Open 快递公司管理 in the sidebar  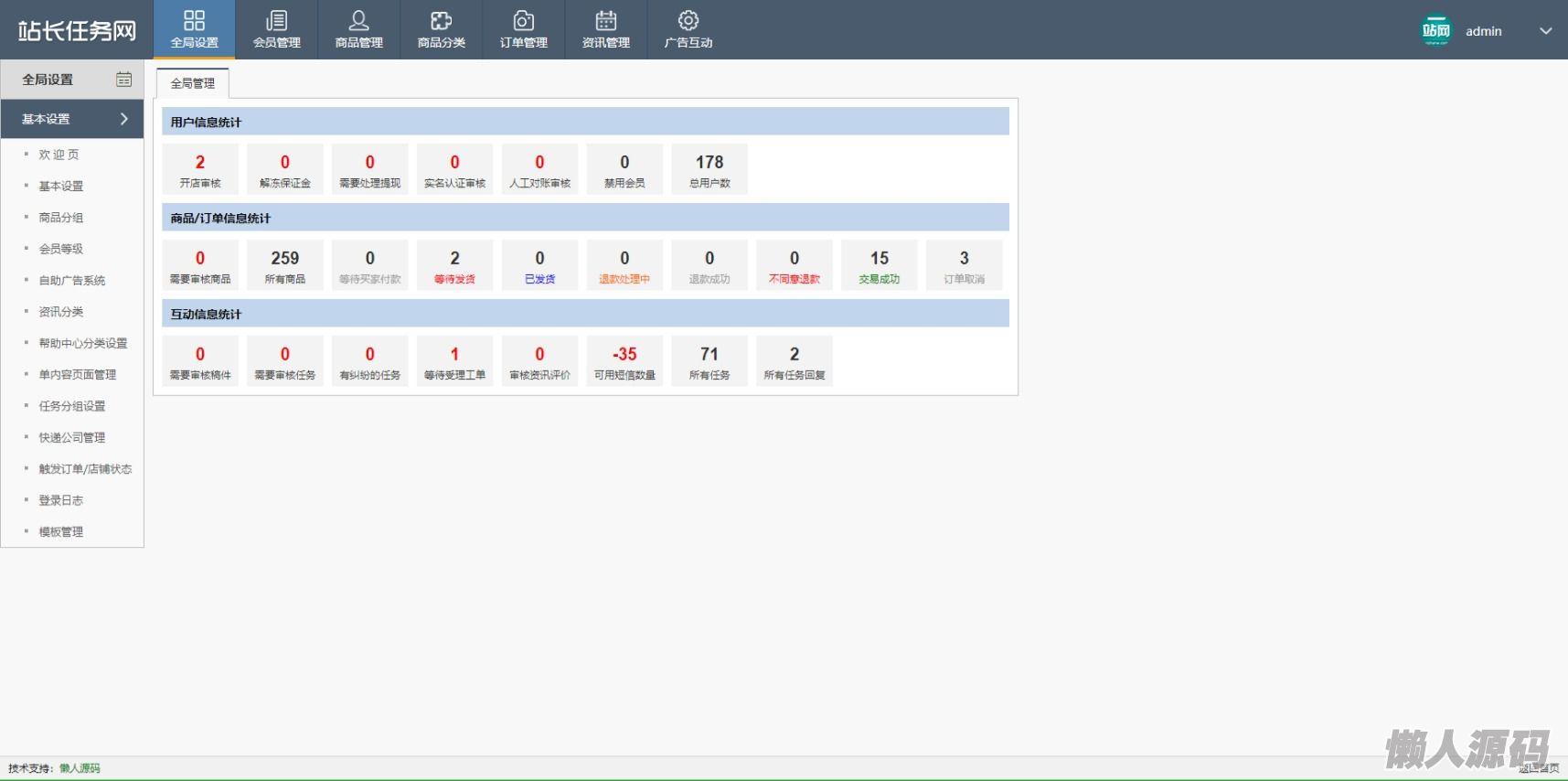71,437
